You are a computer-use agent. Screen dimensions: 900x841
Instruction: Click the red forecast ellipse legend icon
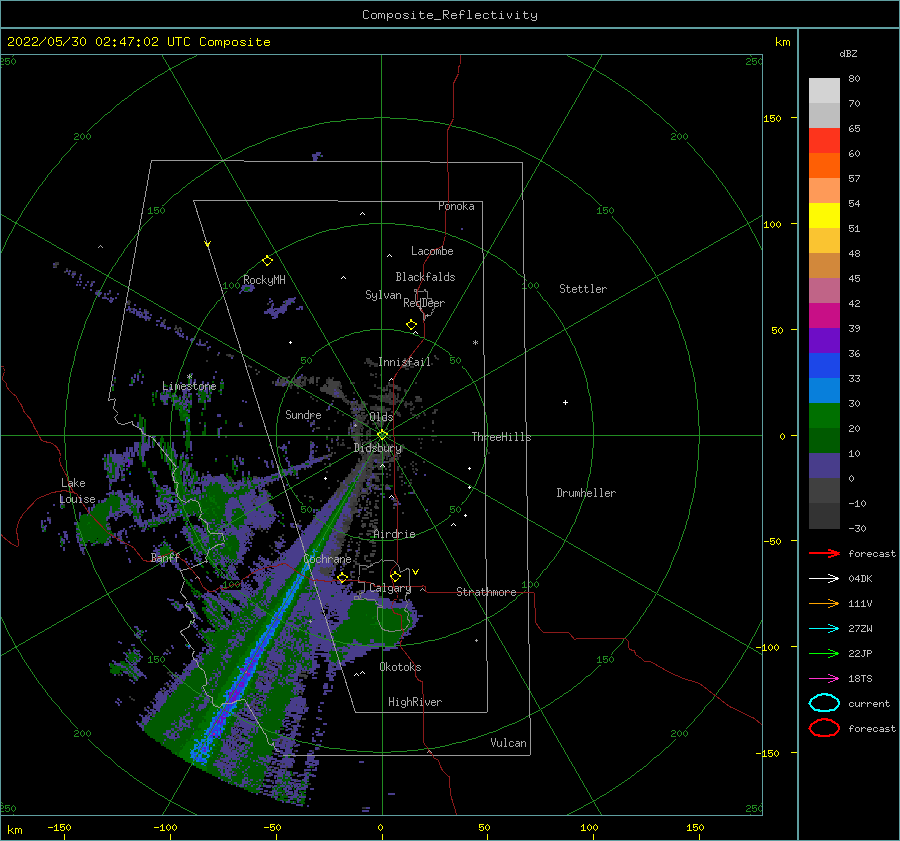tap(824, 728)
